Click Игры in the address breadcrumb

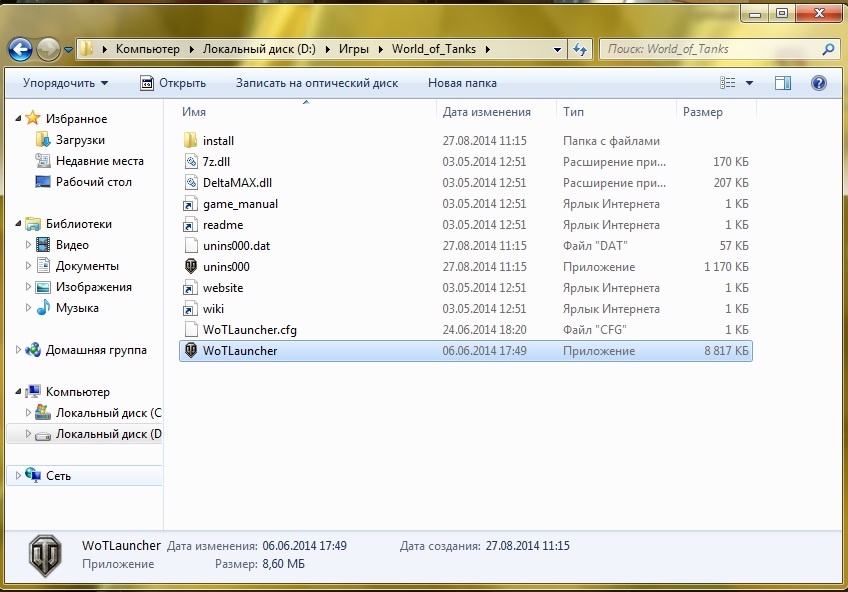[354, 49]
